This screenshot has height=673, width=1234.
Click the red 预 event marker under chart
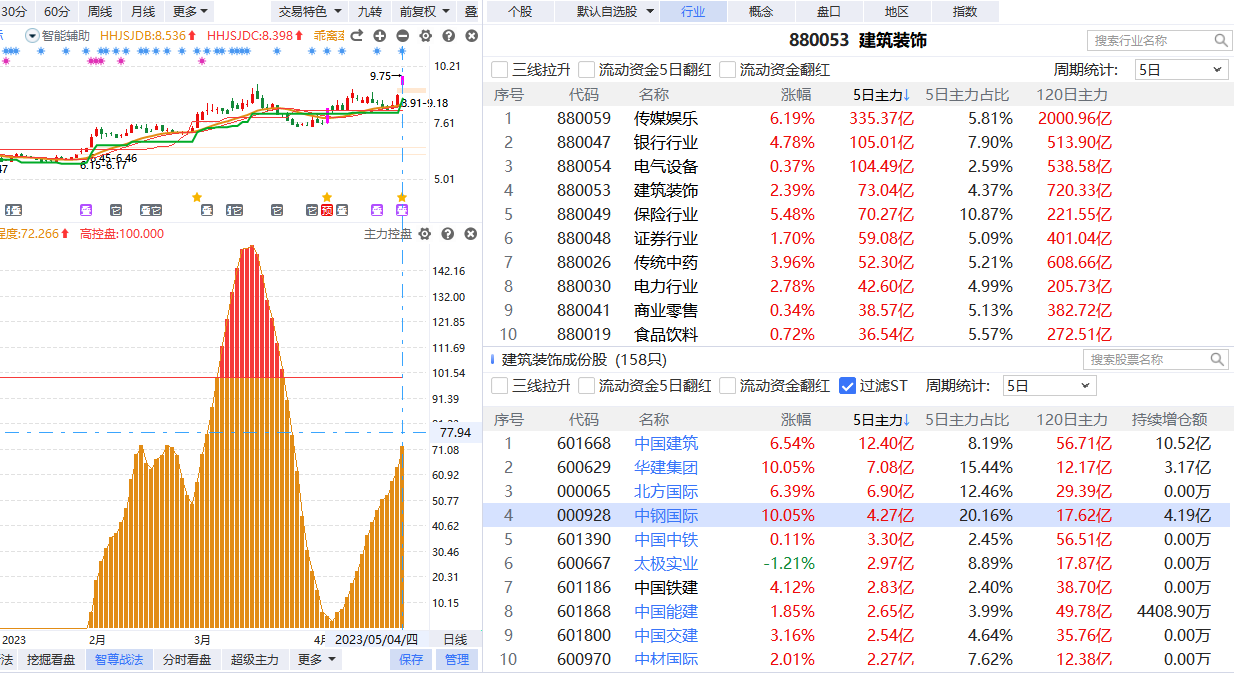327,210
